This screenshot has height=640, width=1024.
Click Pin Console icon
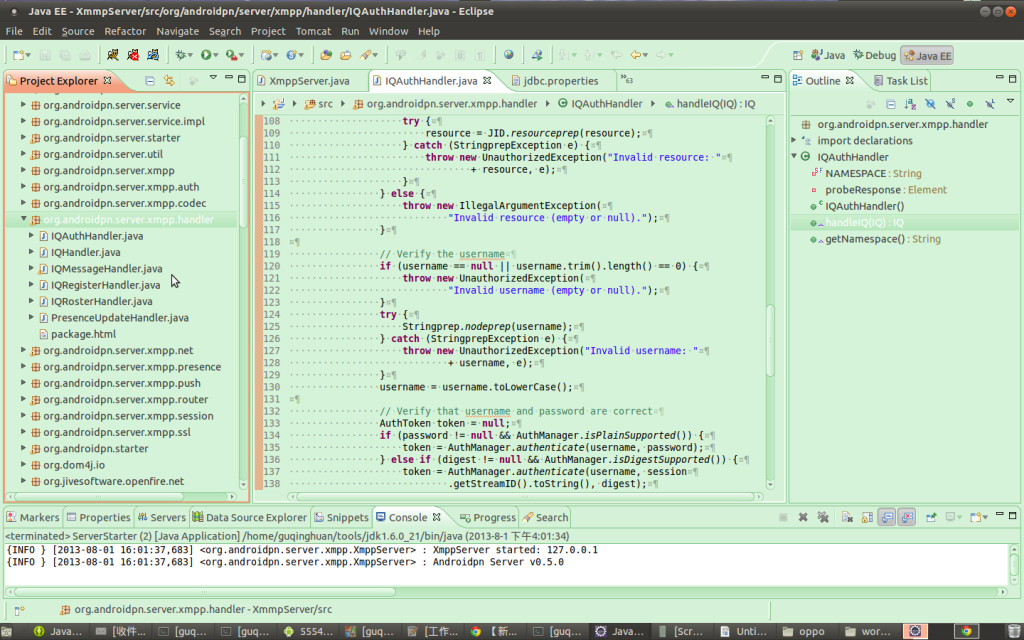click(929, 517)
